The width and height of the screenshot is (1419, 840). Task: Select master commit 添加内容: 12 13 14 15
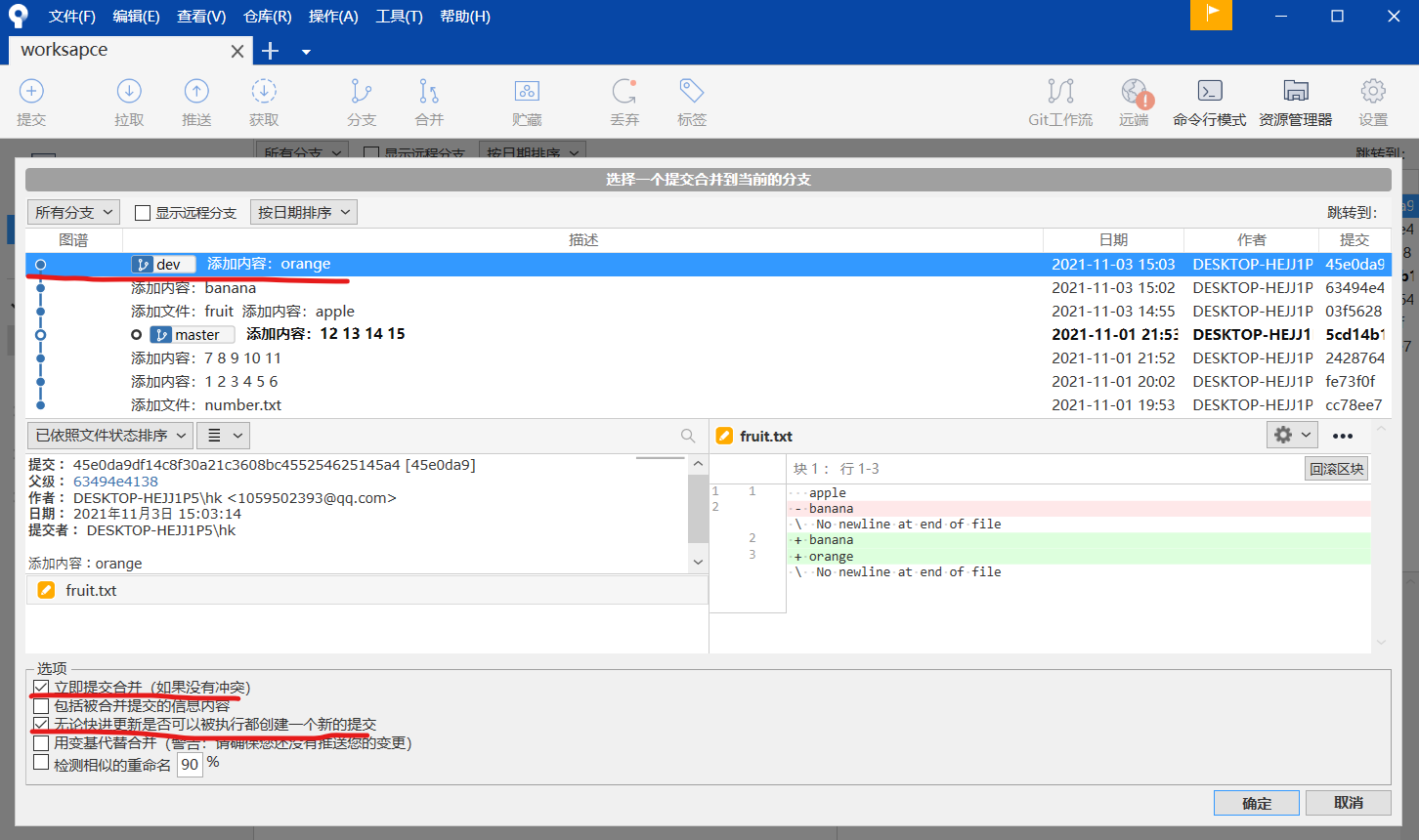[709, 335]
